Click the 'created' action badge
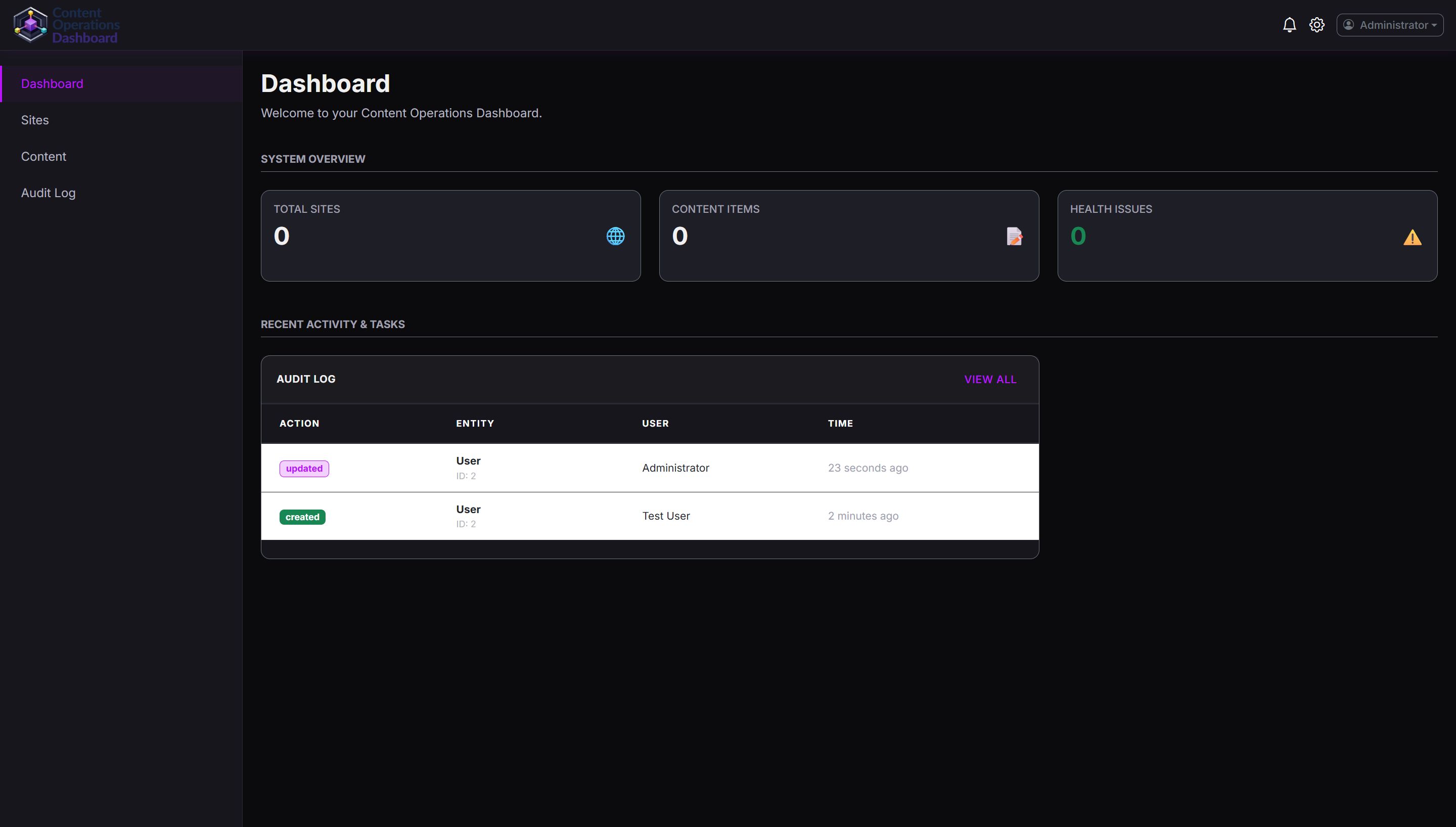Viewport: 1456px width, 827px height. pos(302,517)
